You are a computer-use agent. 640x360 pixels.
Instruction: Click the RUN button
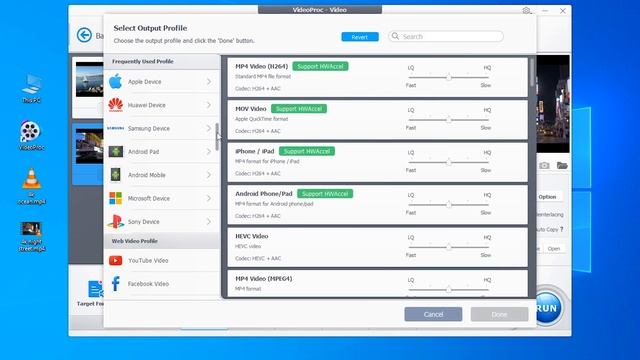point(548,308)
